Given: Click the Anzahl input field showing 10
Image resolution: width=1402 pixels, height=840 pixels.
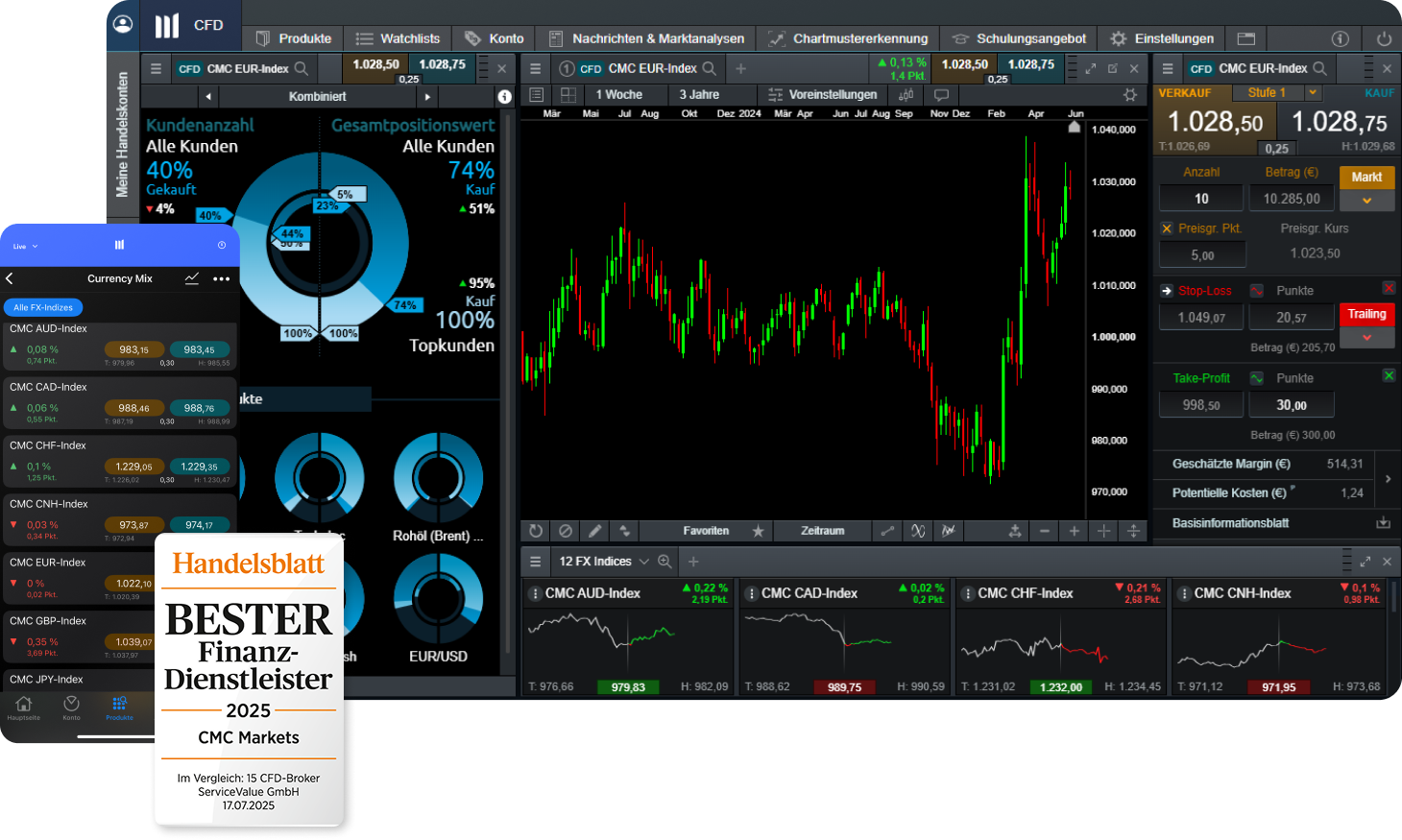Looking at the screenshot, I should 1201,198.
